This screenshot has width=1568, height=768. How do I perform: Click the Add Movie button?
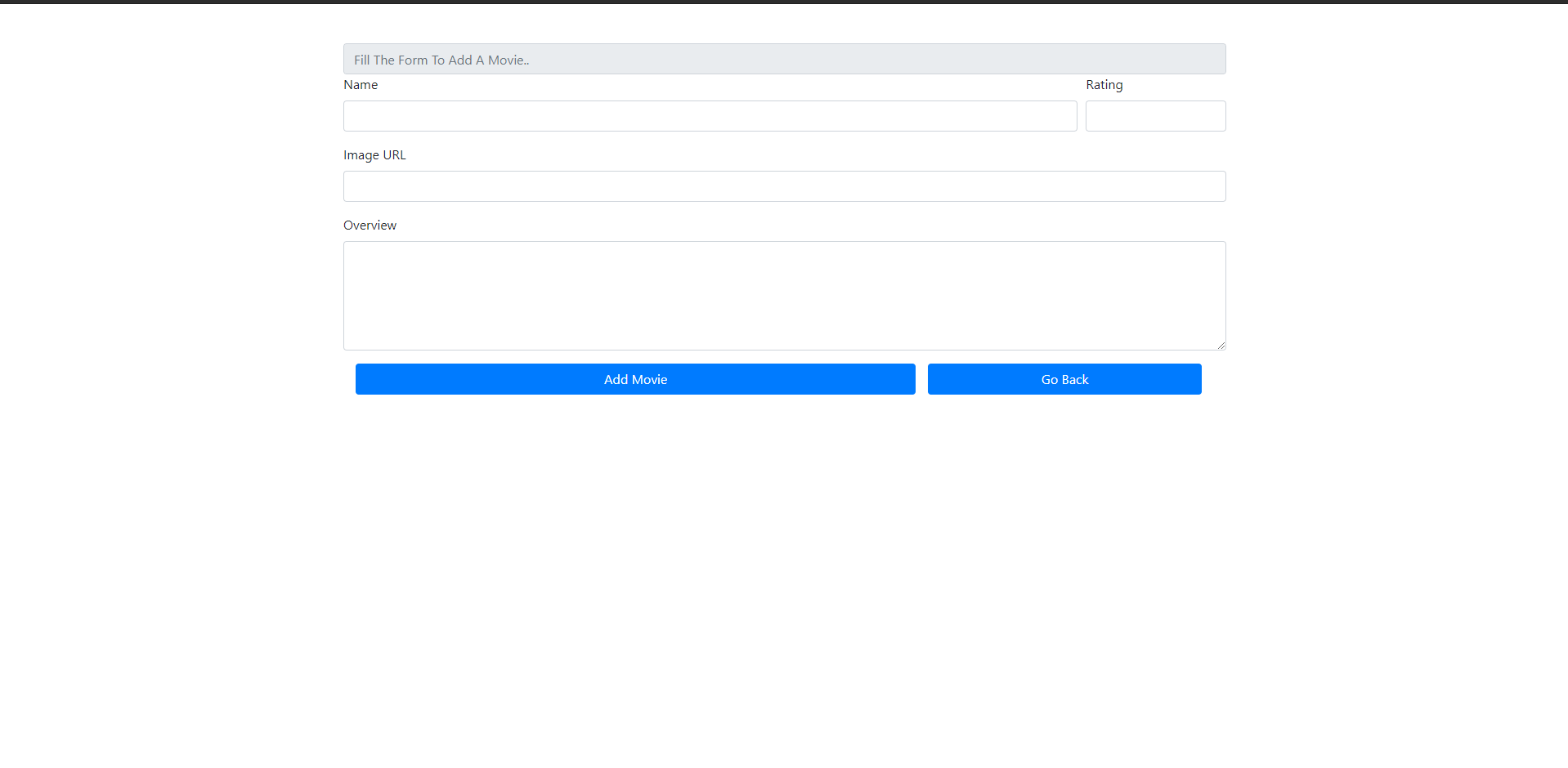(x=635, y=379)
